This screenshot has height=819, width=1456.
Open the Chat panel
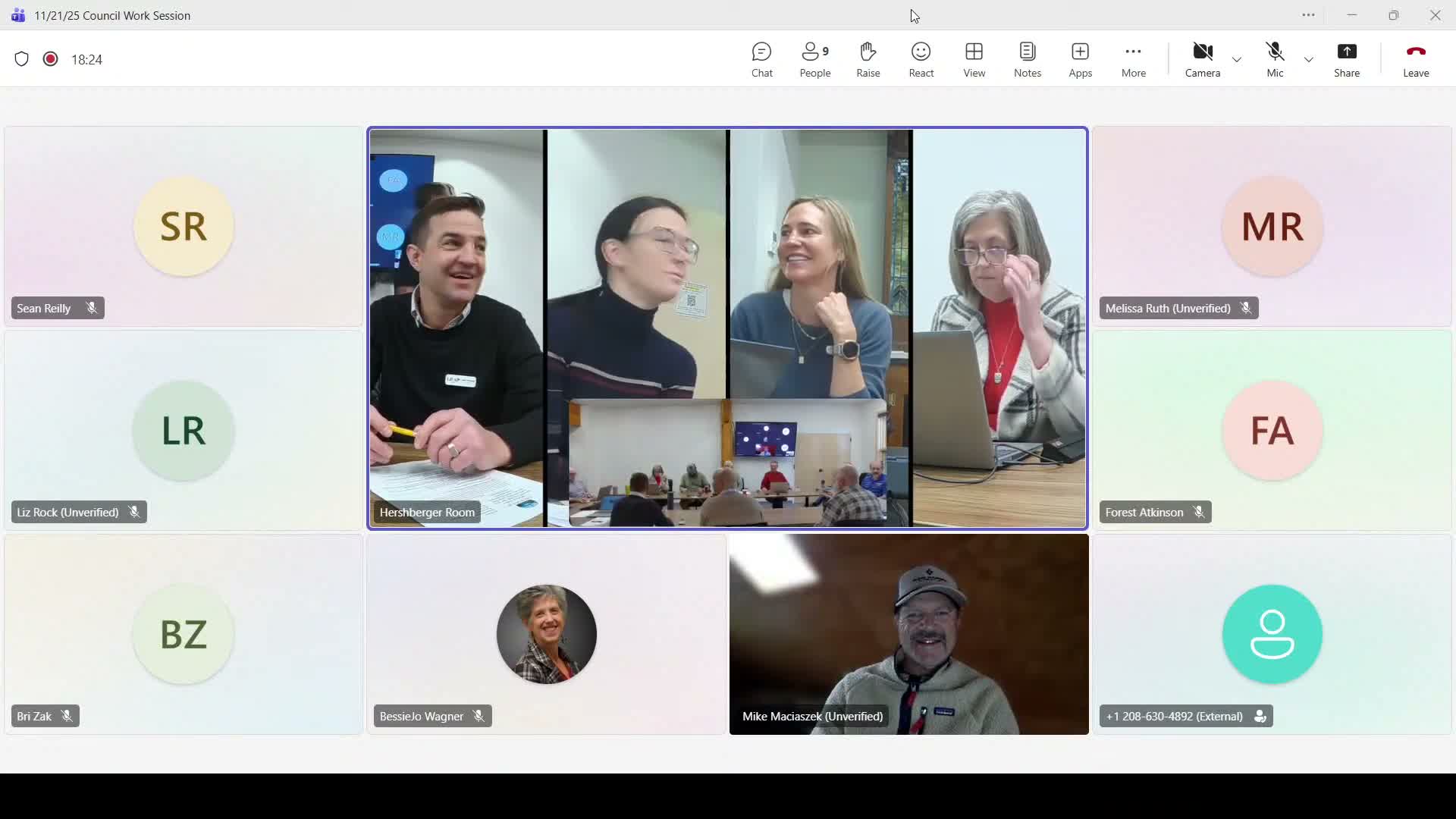tap(761, 59)
